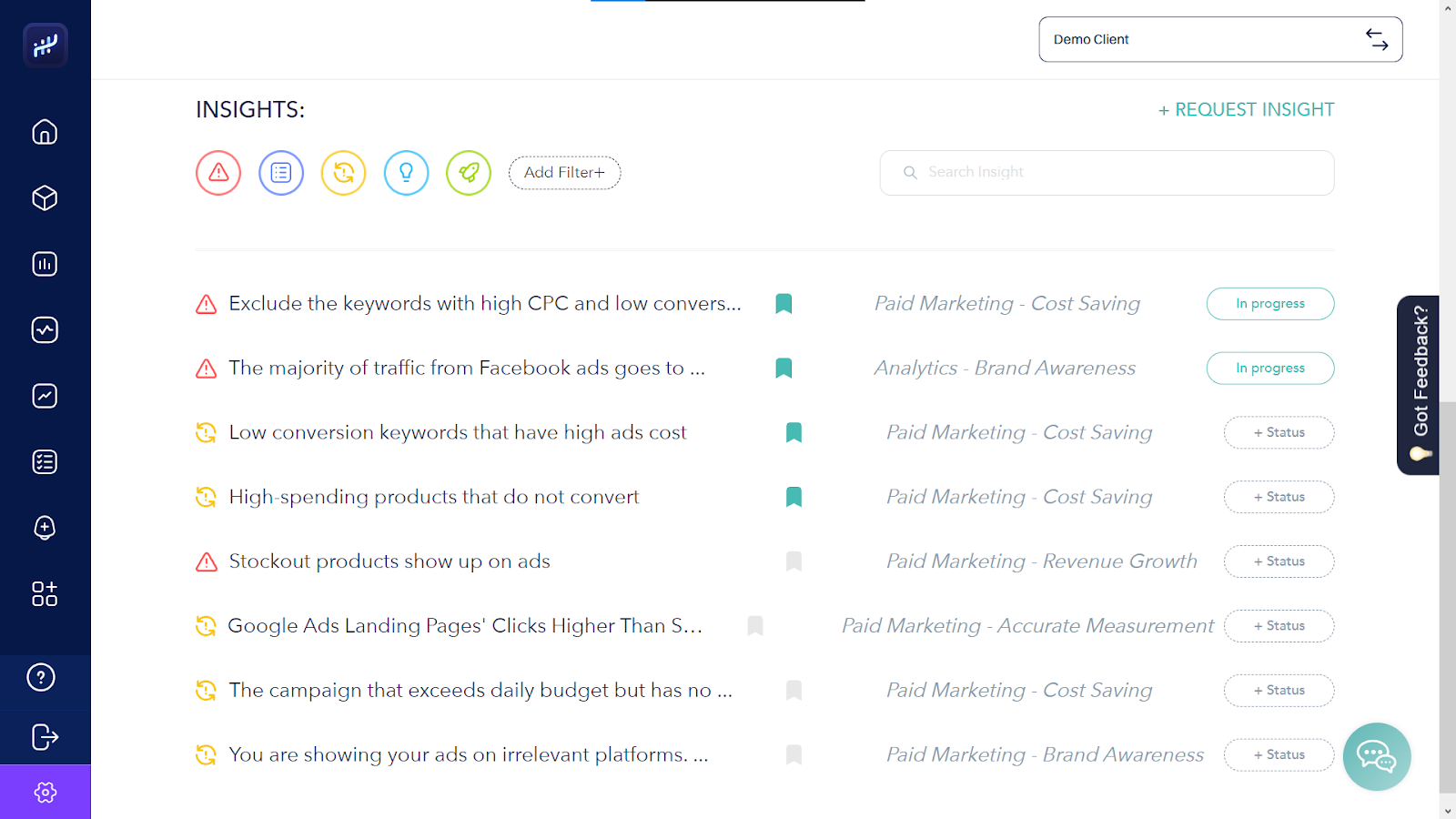
Task: Open the Got Feedback side tab
Action: click(x=1419, y=384)
